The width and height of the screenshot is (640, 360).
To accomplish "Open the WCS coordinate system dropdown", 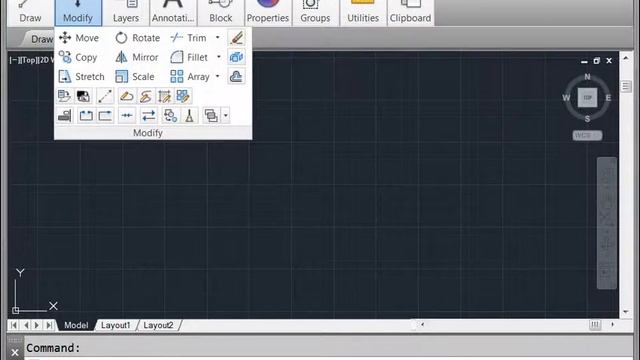I will [x=587, y=136].
